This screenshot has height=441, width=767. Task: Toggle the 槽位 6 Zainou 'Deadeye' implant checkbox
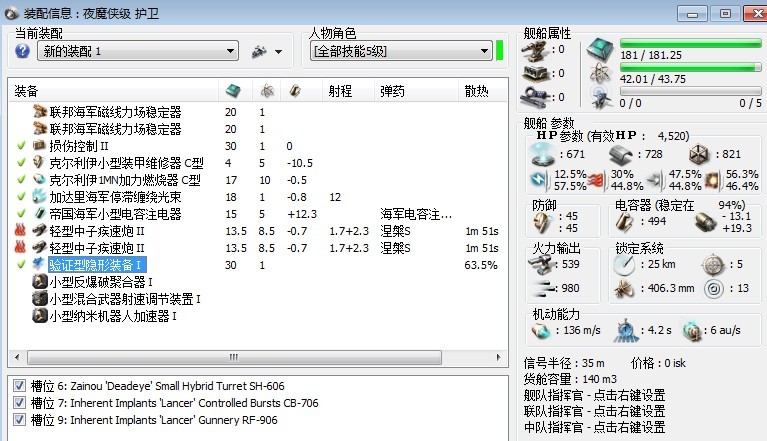20,386
